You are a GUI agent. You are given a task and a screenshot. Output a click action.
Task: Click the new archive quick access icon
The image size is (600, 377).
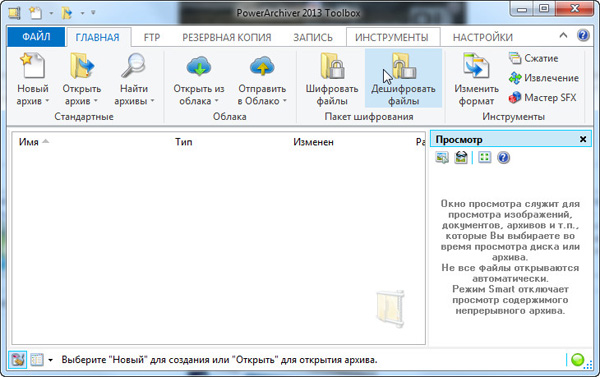36,13
